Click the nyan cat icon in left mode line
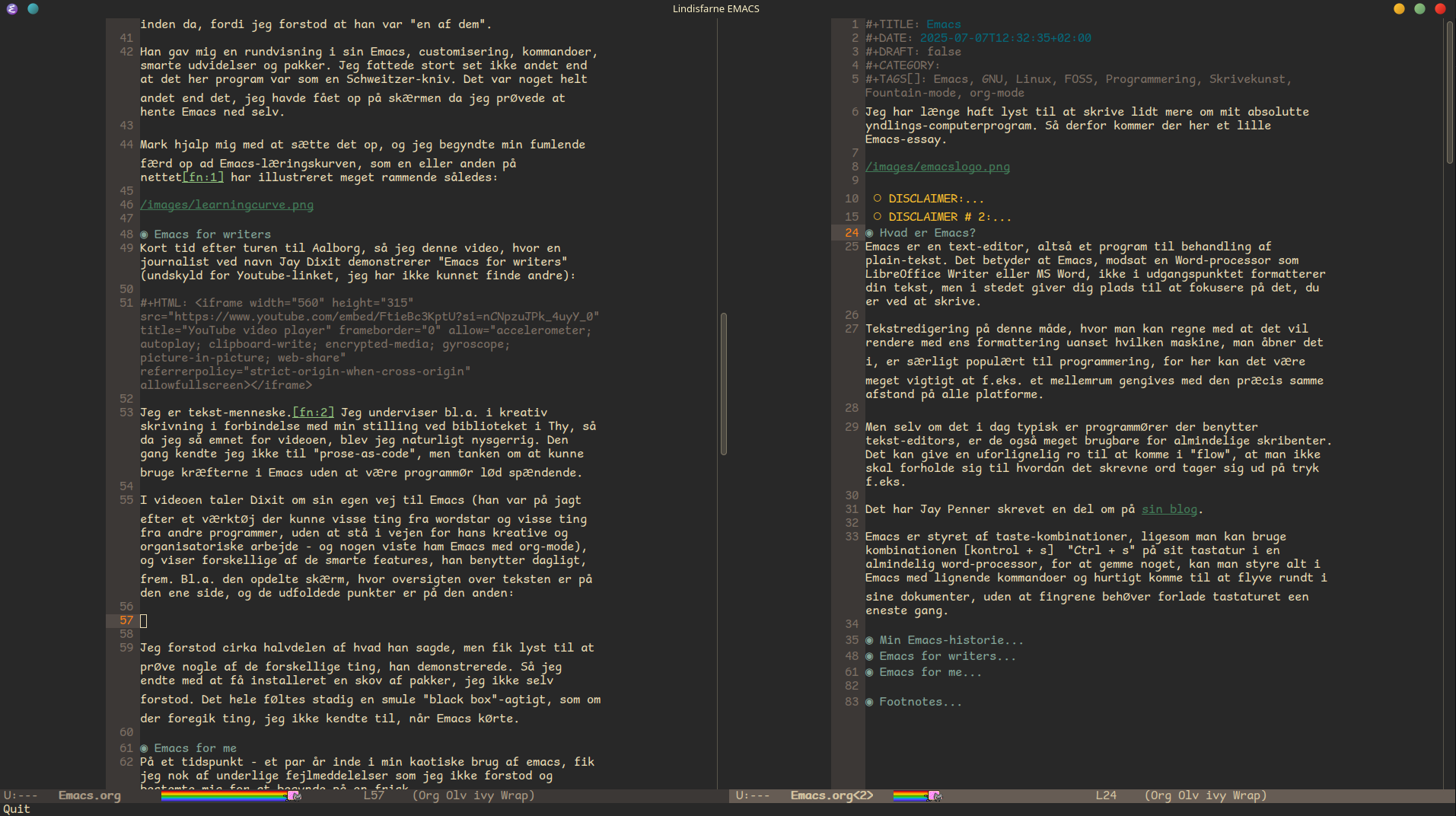 [294, 795]
